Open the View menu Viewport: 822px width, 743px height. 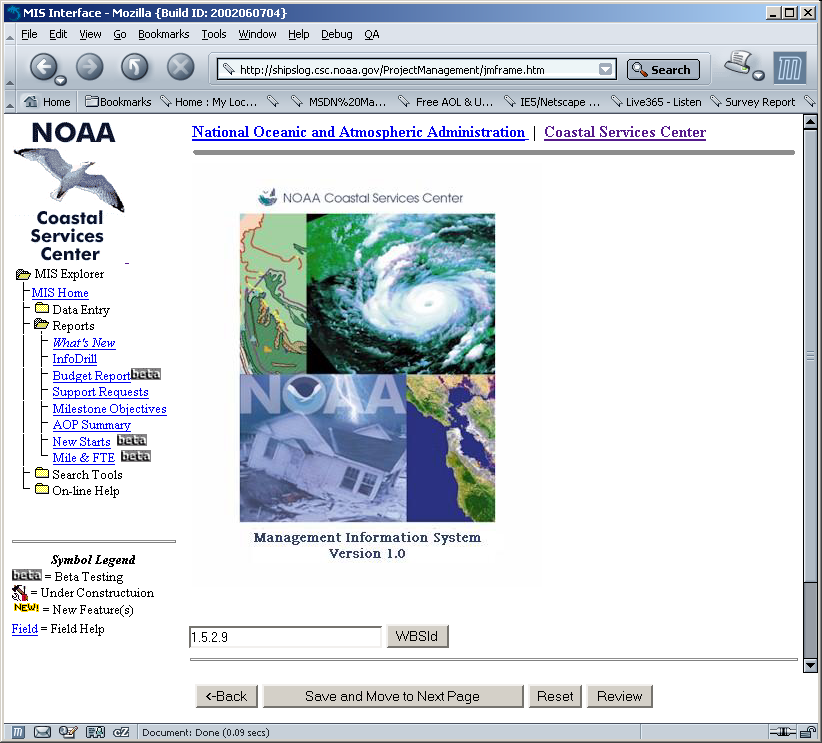tap(90, 34)
